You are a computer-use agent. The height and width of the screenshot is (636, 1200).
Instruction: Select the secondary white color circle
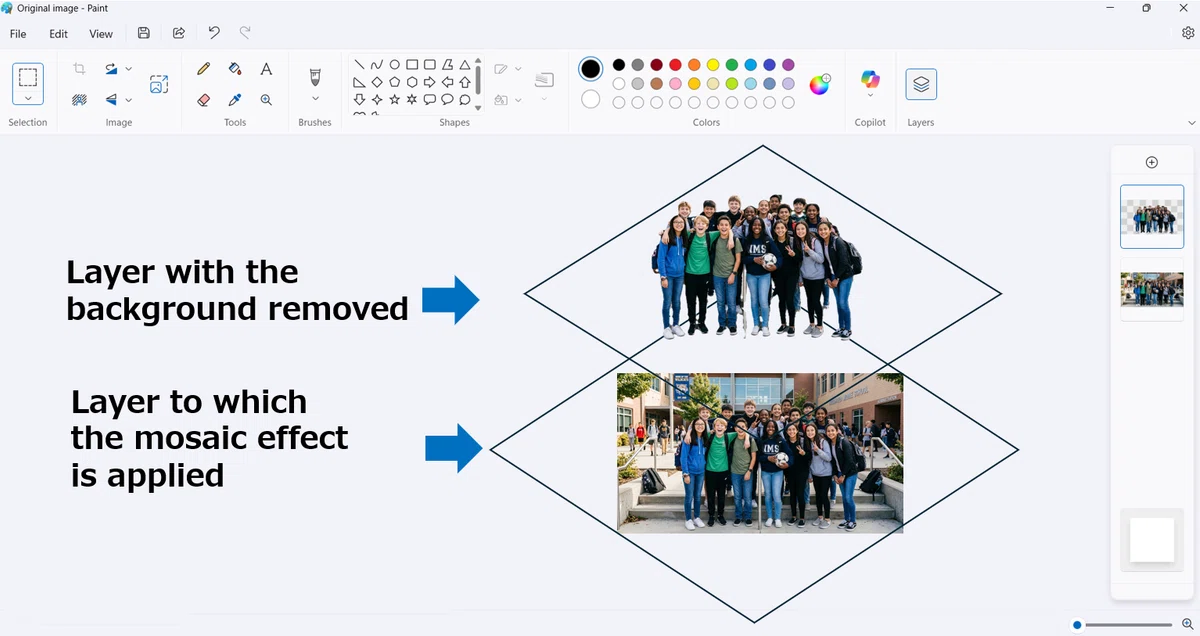click(591, 99)
